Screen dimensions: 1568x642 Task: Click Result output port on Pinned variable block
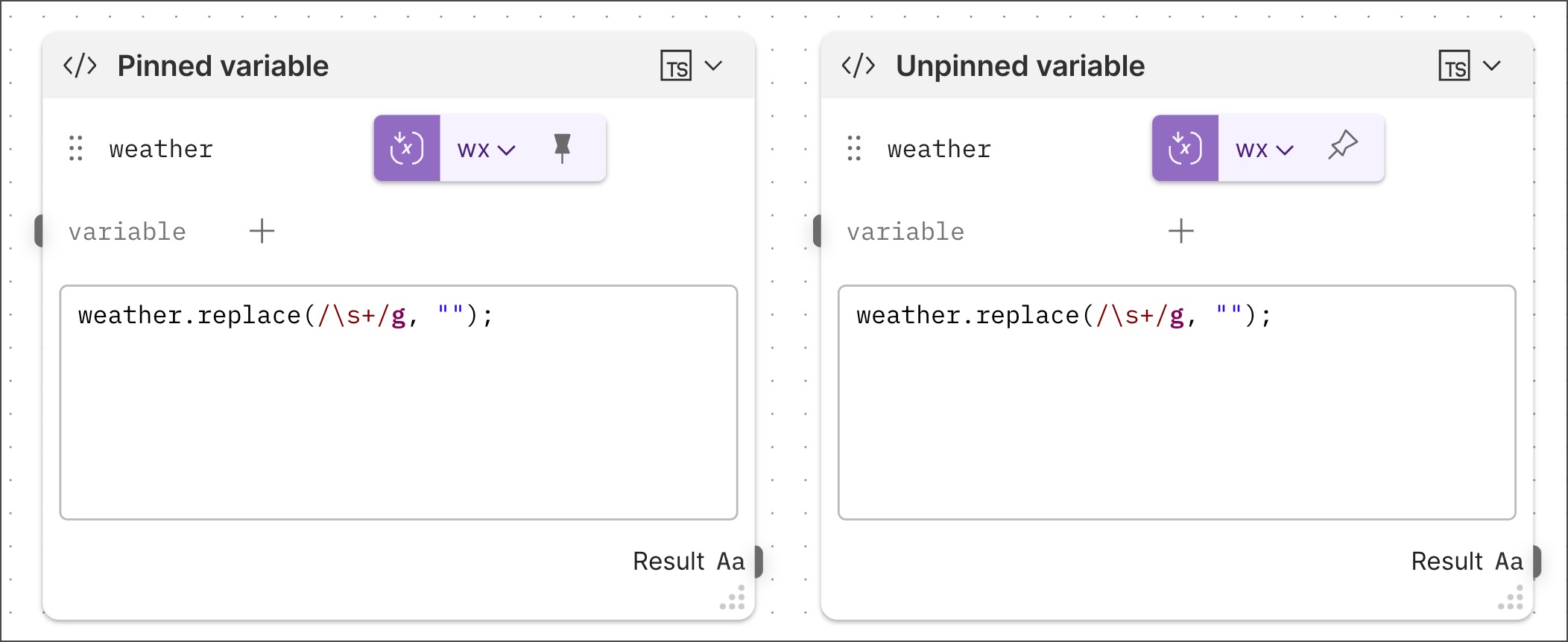(759, 562)
